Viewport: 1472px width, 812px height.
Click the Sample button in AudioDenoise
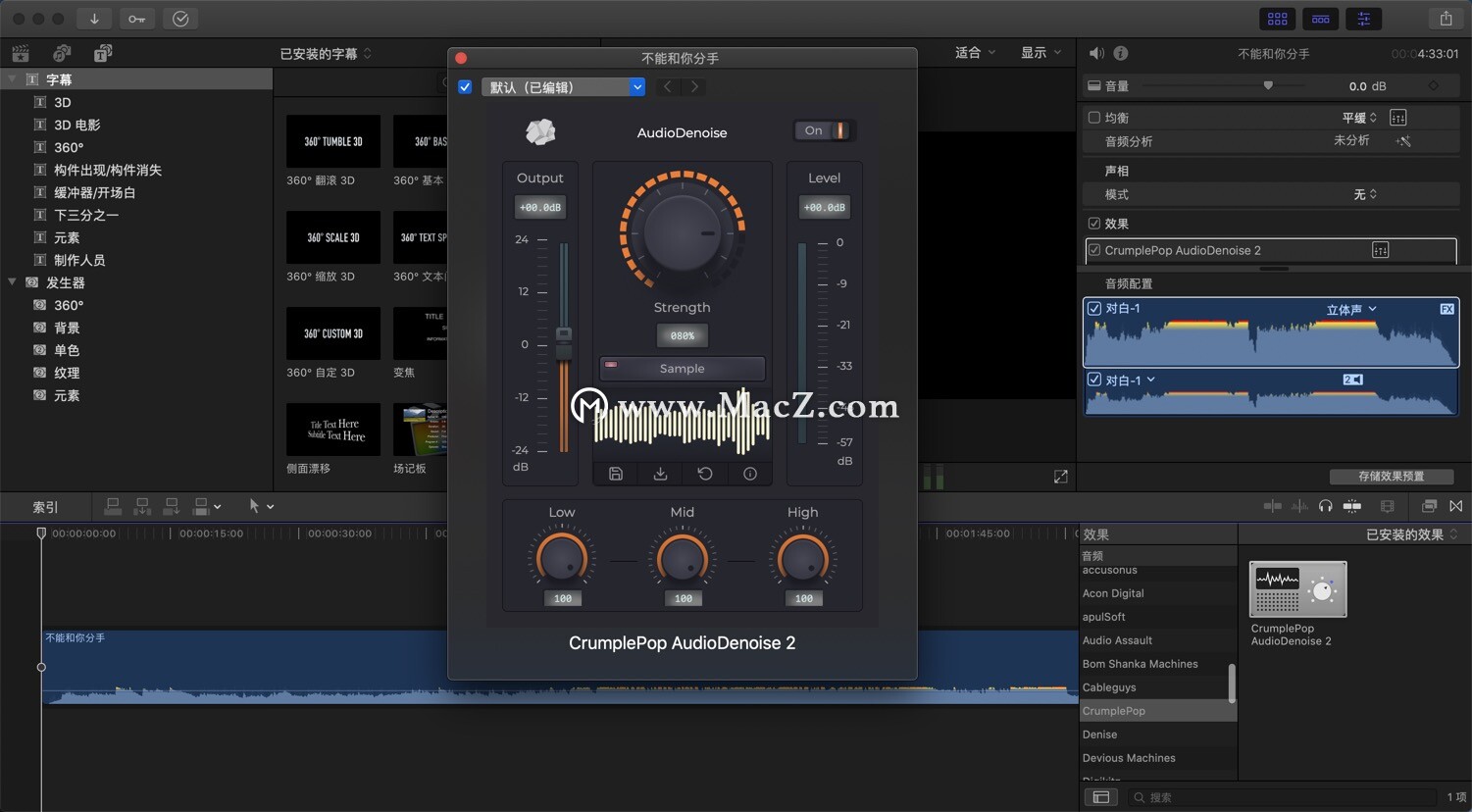683,369
